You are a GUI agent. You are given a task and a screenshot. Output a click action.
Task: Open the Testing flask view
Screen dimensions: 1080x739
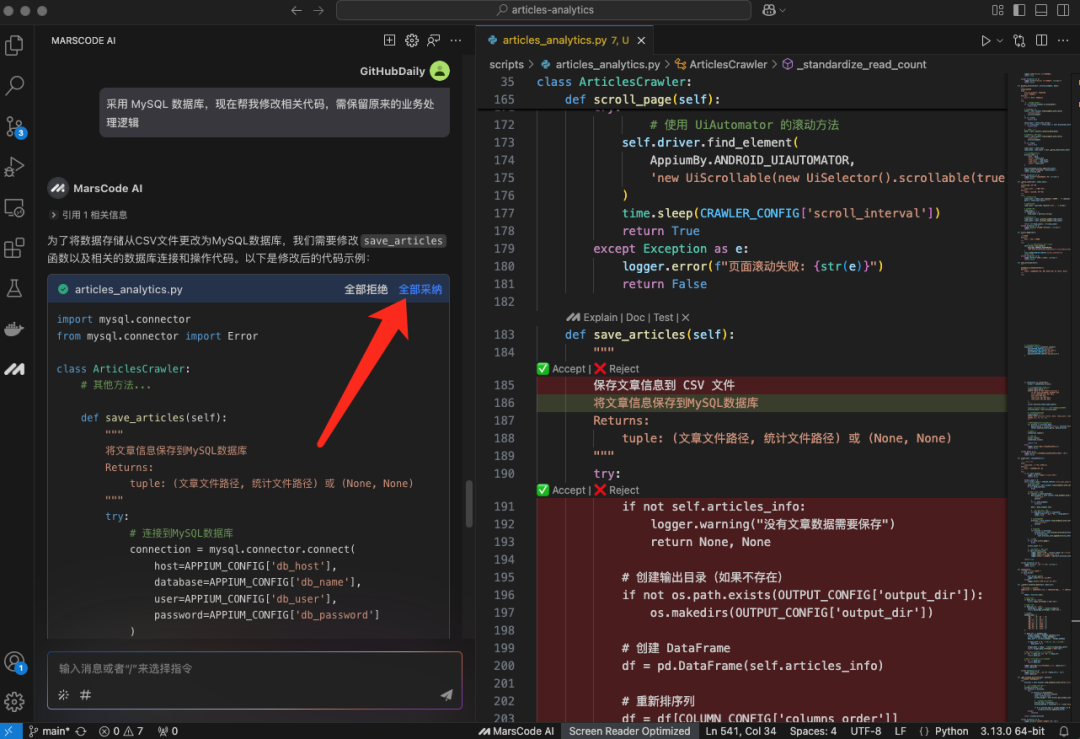(x=14, y=289)
